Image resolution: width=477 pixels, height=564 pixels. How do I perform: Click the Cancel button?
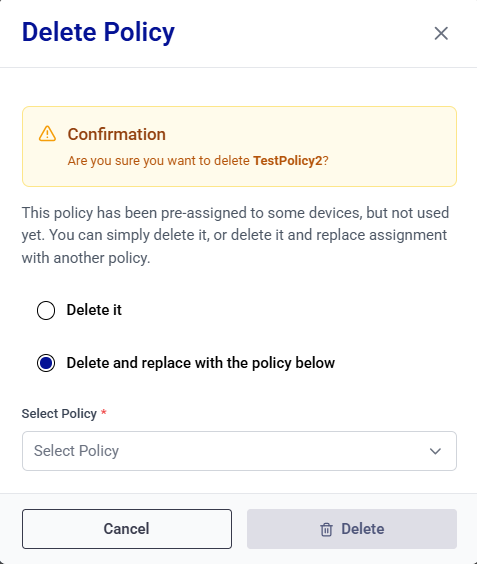point(127,529)
